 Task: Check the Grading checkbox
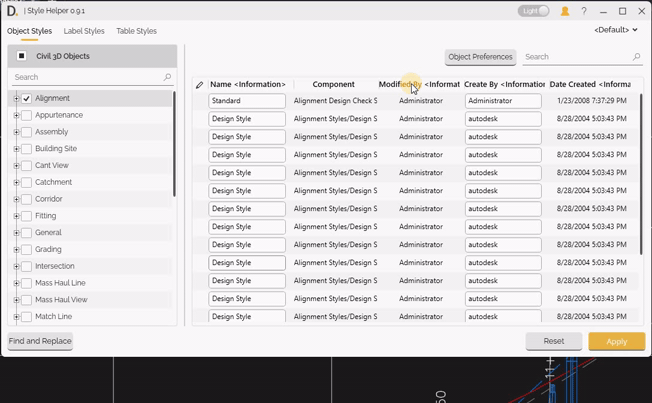coord(27,250)
